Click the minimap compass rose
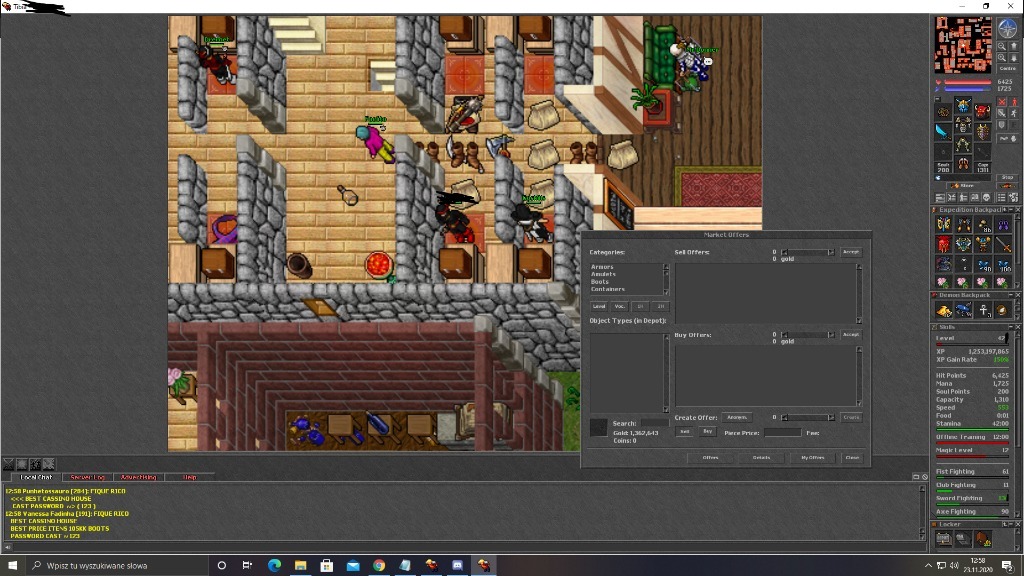The image size is (1024, 576). [1008, 28]
